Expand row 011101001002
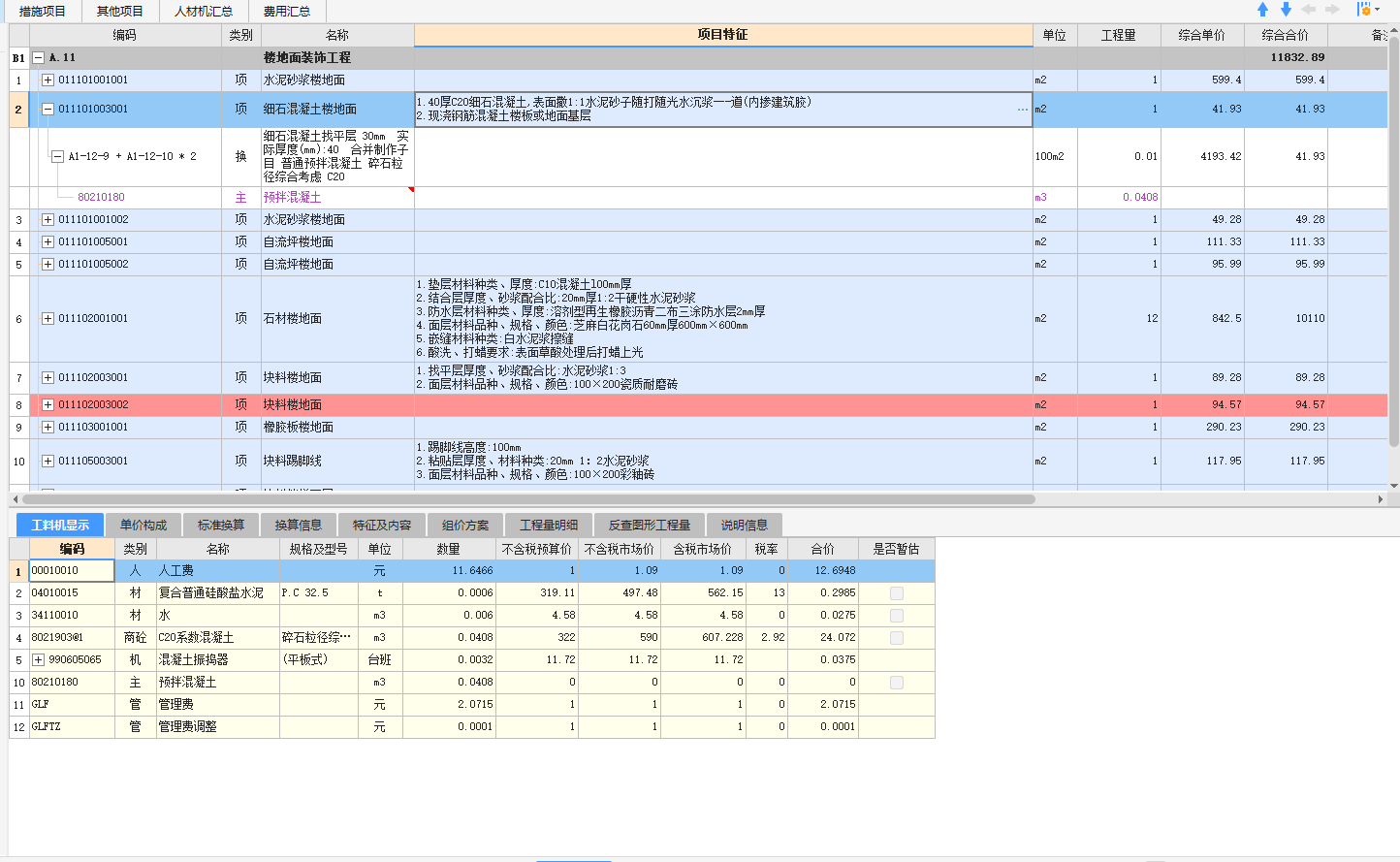The height and width of the screenshot is (862, 1400). pos(48,220)
